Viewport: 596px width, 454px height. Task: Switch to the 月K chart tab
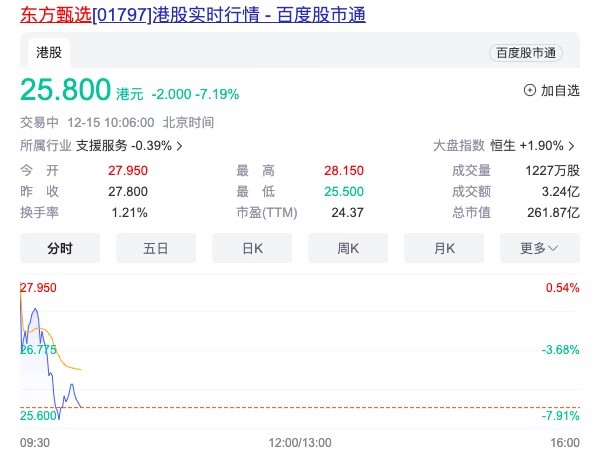pyautogui.click(x=444, y=248)
